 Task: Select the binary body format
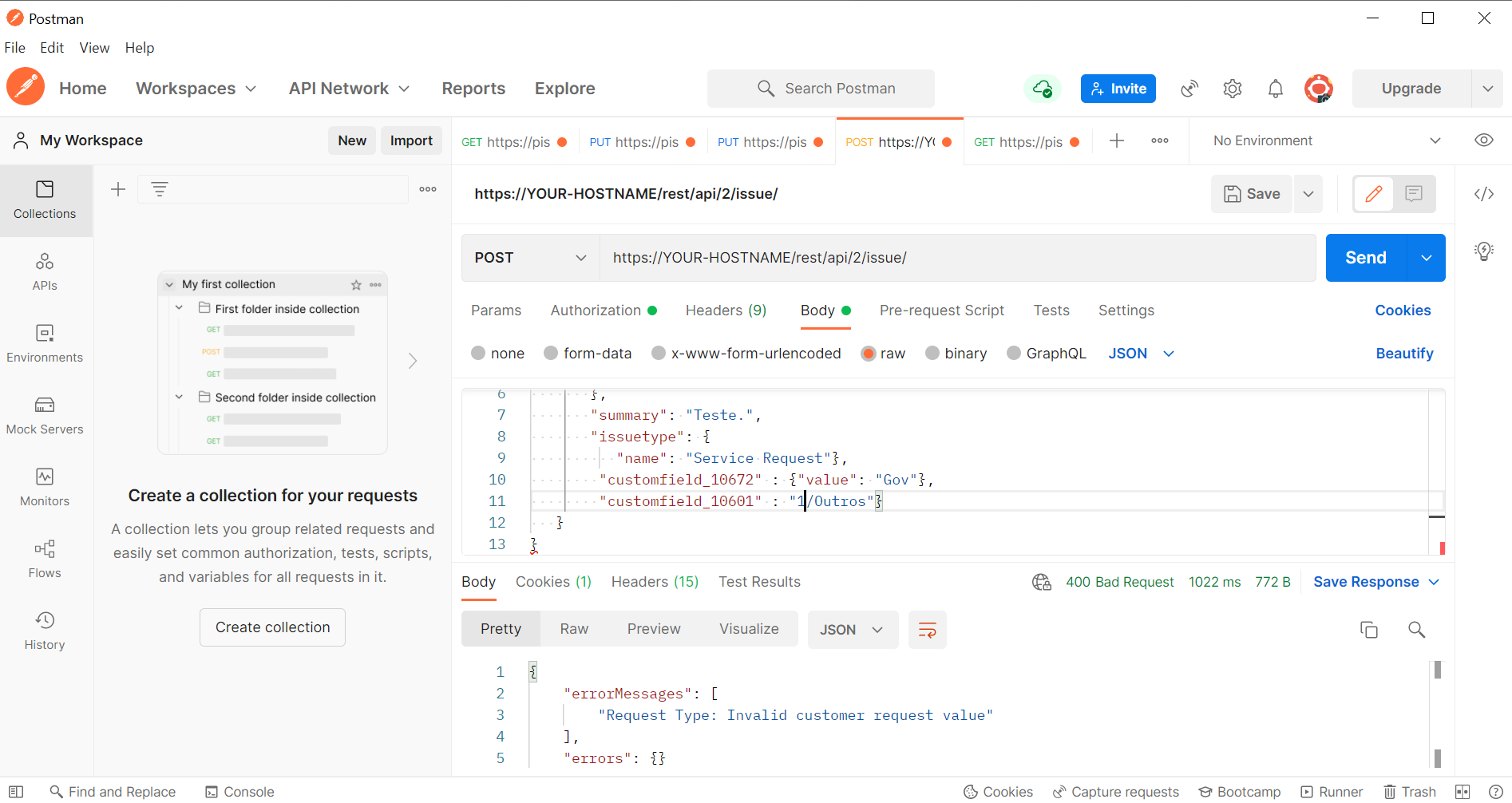point(956,353)
